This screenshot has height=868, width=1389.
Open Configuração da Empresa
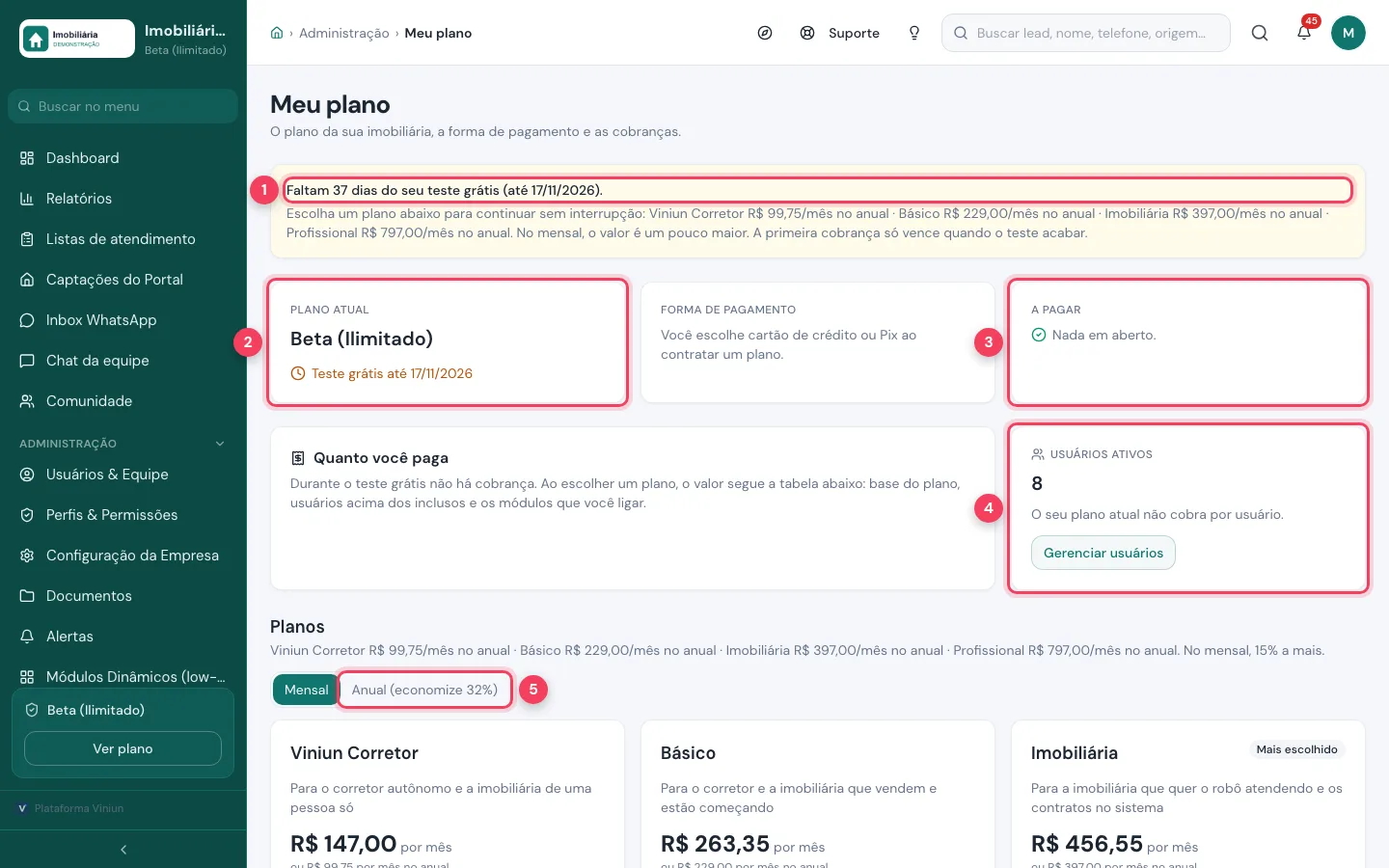point(123,556)
